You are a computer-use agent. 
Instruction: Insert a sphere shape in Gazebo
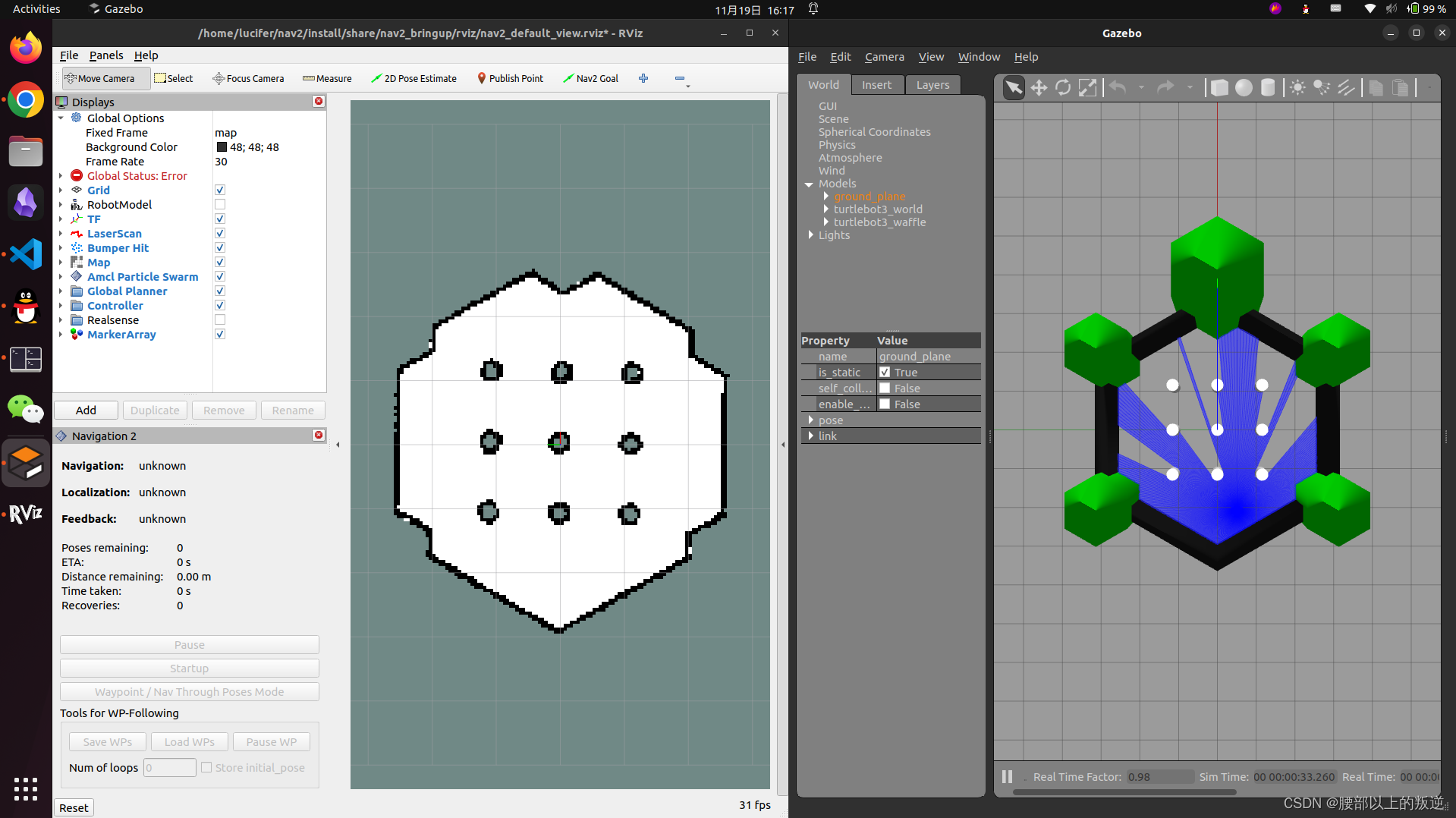point(1244,87)
